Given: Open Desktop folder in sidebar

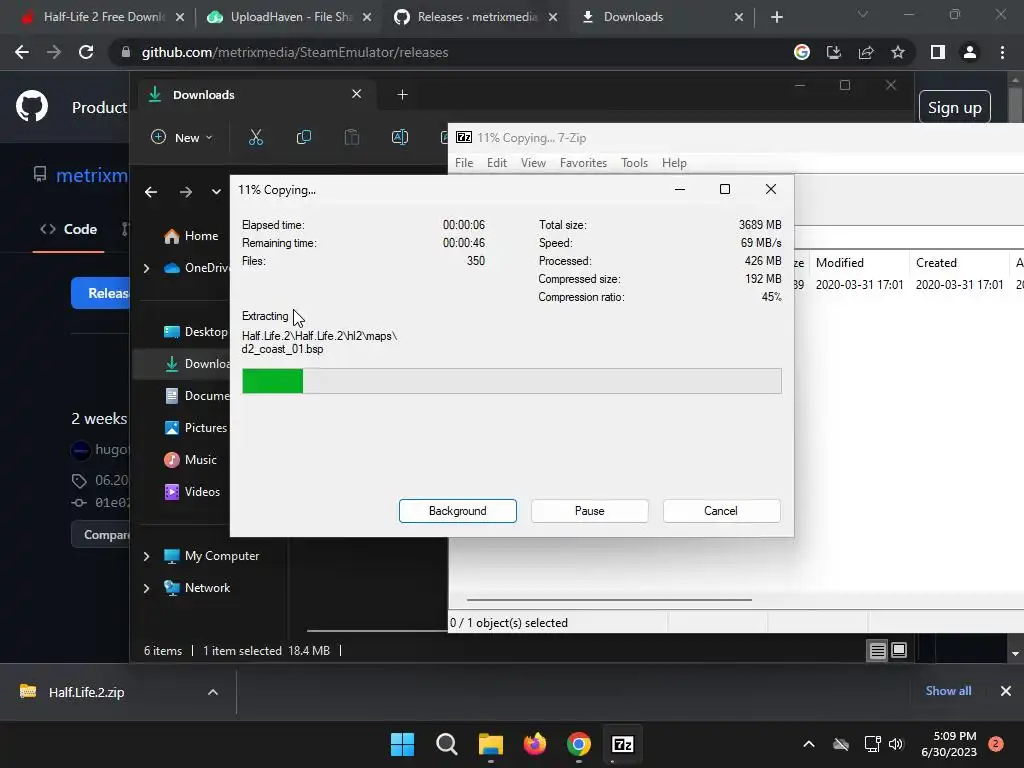Looking at the screenshot, I should tap(195, 332).
